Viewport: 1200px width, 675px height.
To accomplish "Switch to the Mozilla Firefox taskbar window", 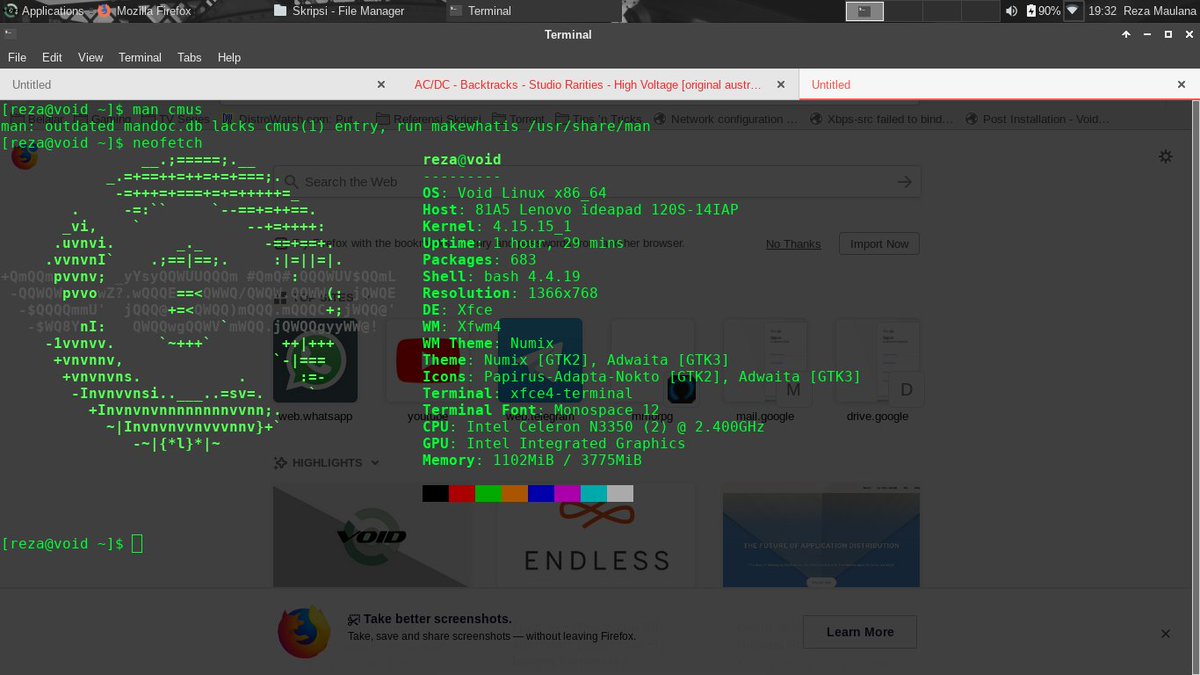I will 145,11.
